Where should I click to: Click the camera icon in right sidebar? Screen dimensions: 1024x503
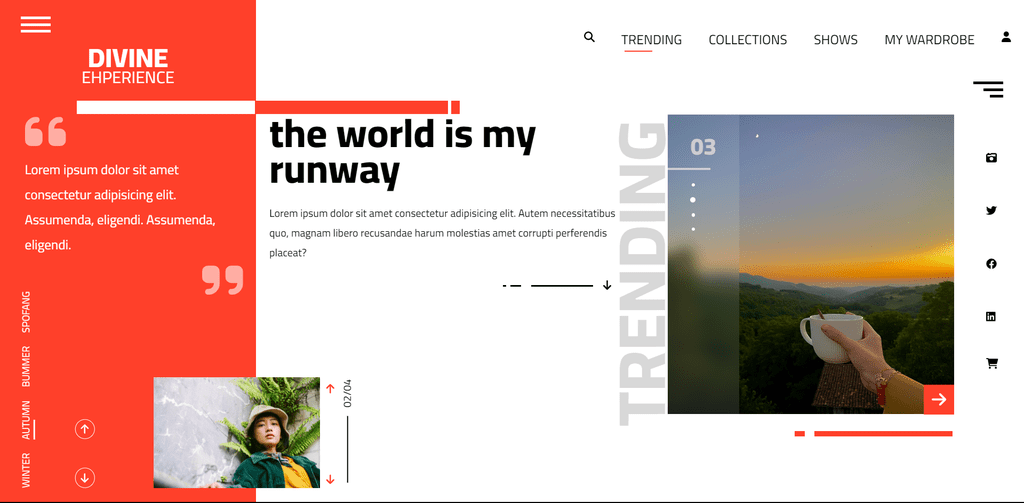991,158
